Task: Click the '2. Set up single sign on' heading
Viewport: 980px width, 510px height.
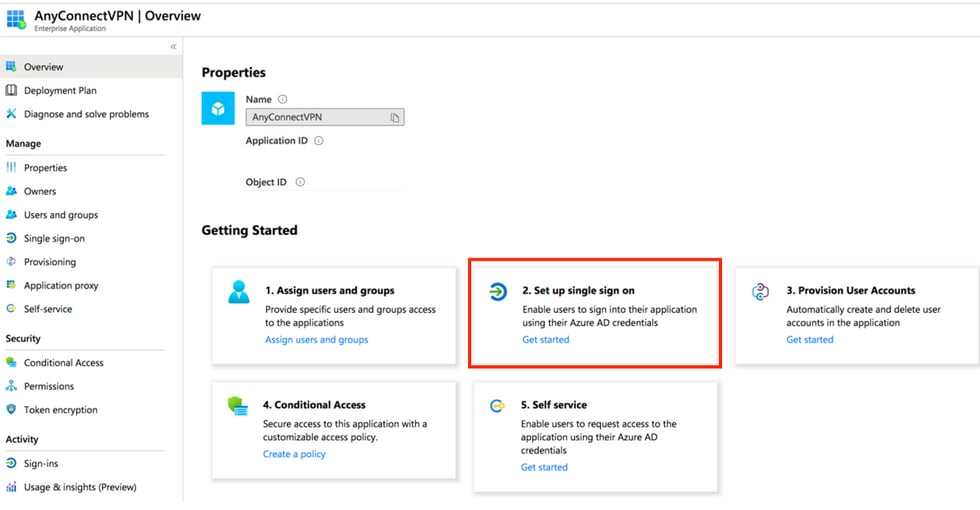Action: pyautogui.click(x=578, y=291)
